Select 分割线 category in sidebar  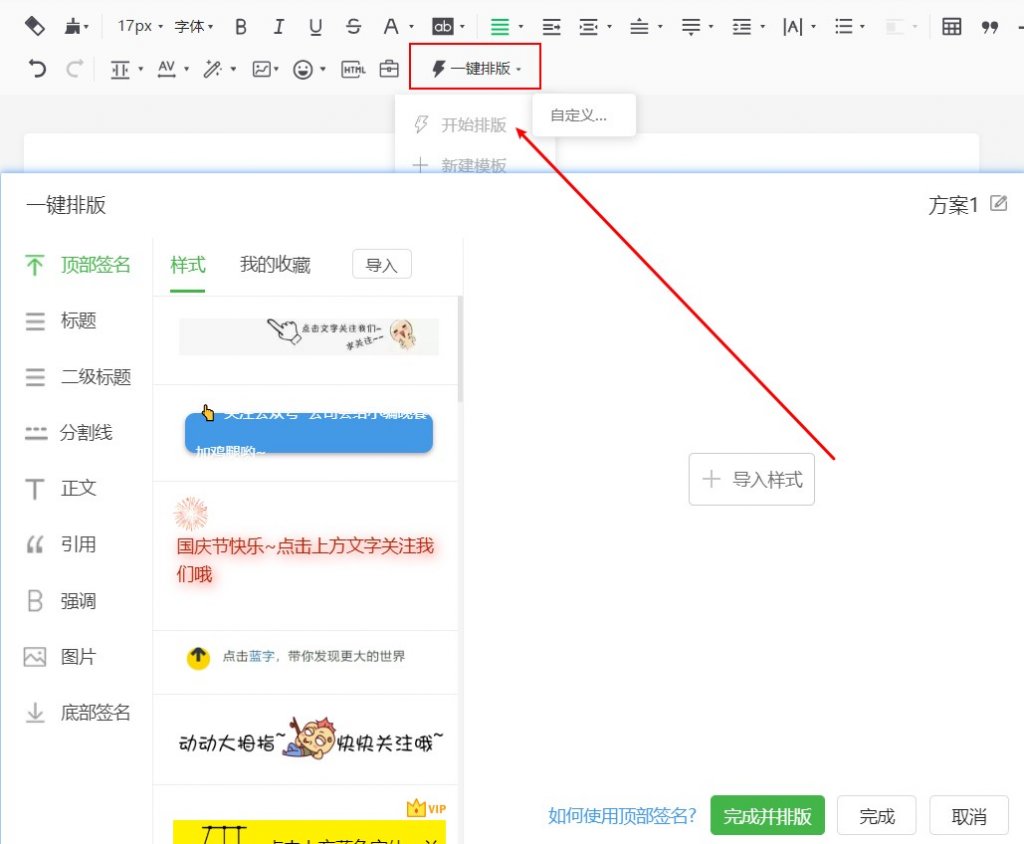click(x=69, y=432)
